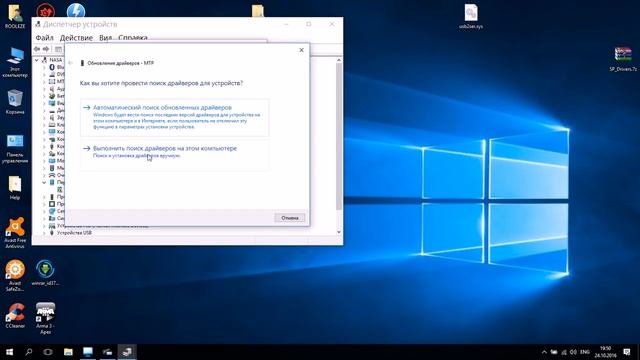Select the Avast Free Antivirus shortcut

(x=15, y=233)
